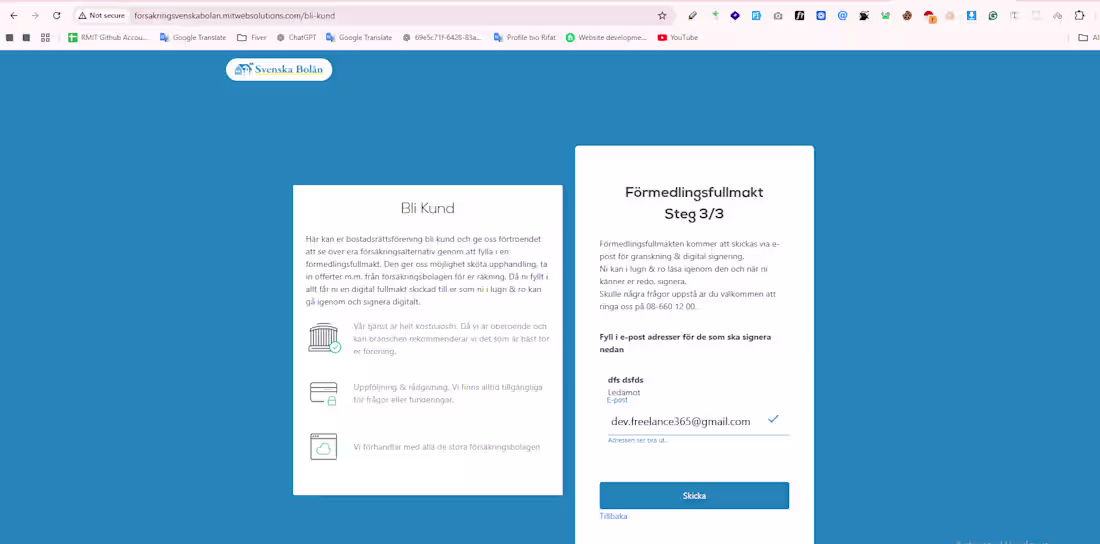Open the Fiver bookmarks folder
This screenshot has height=544, width=1100.
(x=252, y=37)
